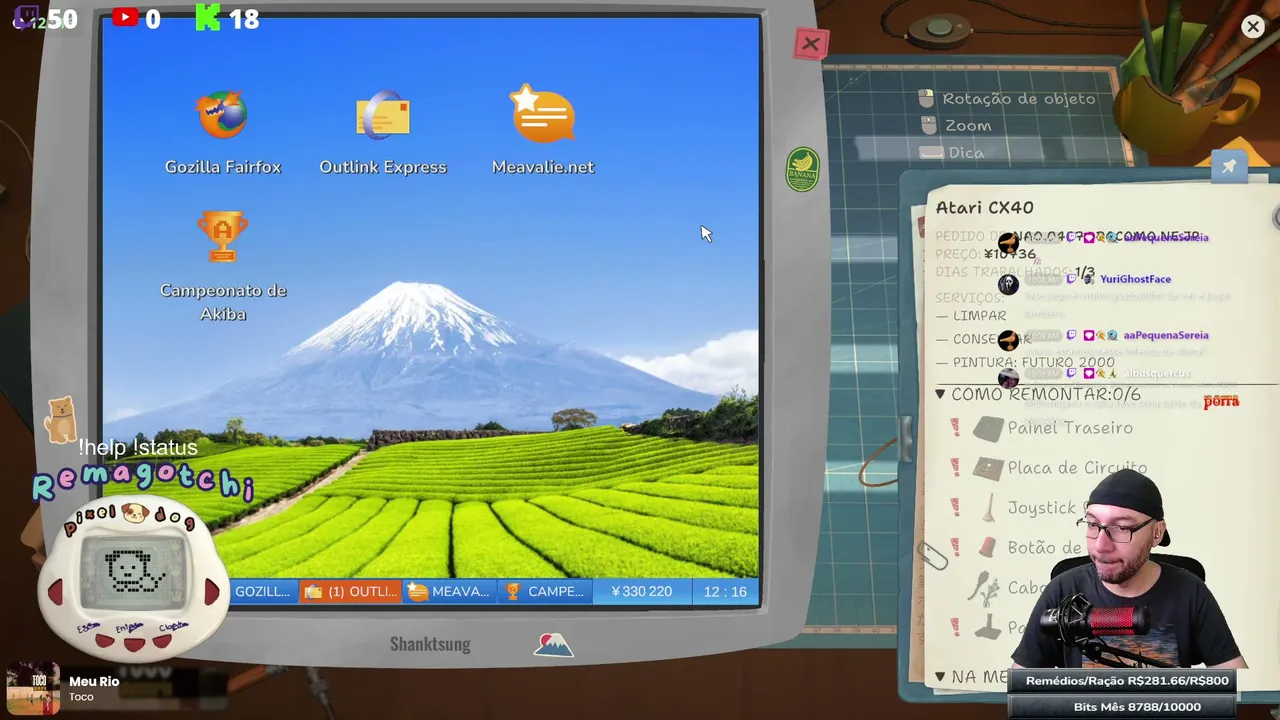This screenshot has height=720, width=1280.
Task: Open the Gozilla Fairfox browser icon
Action: click(x=222, y=115)
